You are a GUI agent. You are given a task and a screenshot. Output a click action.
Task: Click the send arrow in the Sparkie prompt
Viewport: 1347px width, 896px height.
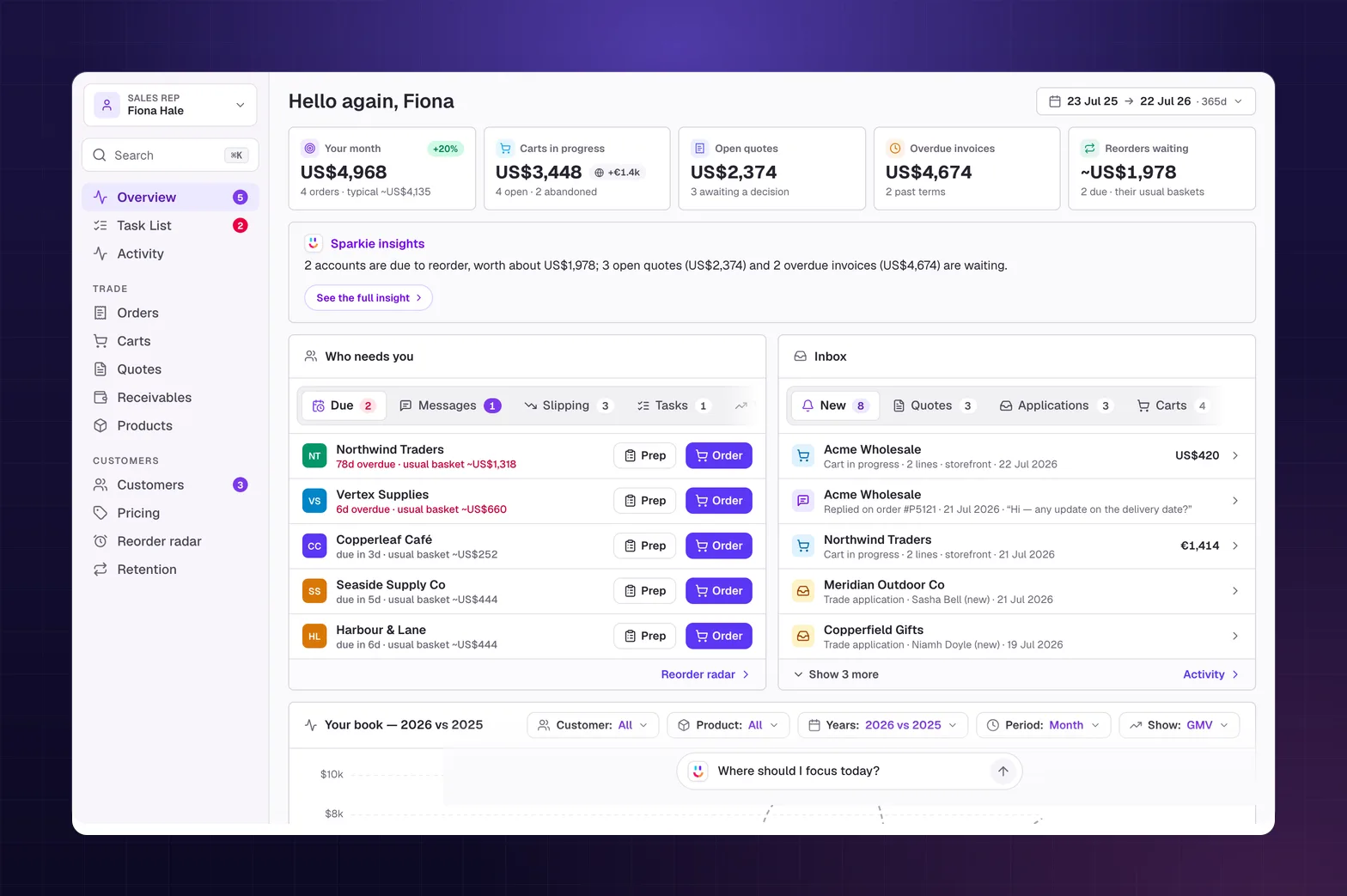pyautogui.click(x=1003, y=771)
